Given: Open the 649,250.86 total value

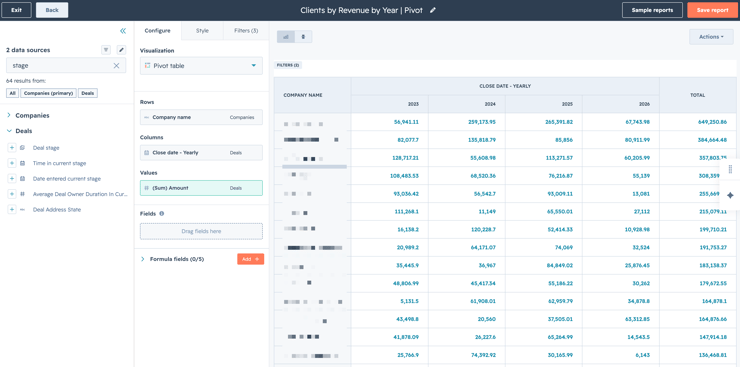Looking at the screenshot, I should pos(712,122).
